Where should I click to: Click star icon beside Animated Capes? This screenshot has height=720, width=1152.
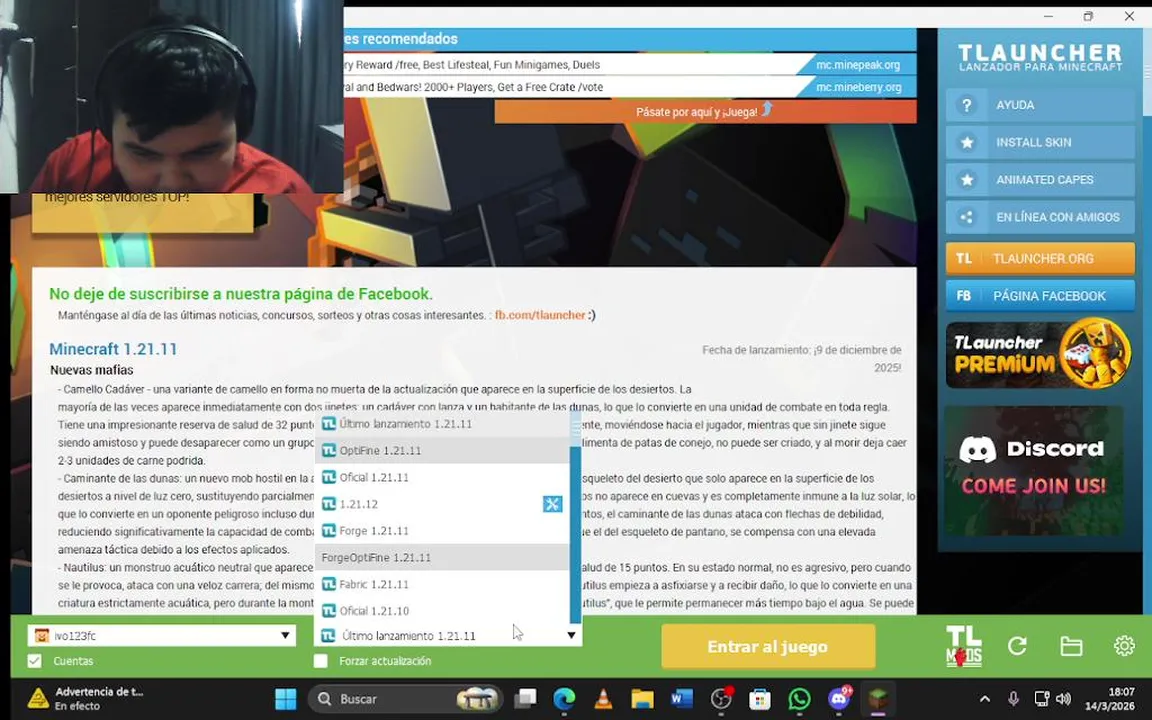[967, 180]
